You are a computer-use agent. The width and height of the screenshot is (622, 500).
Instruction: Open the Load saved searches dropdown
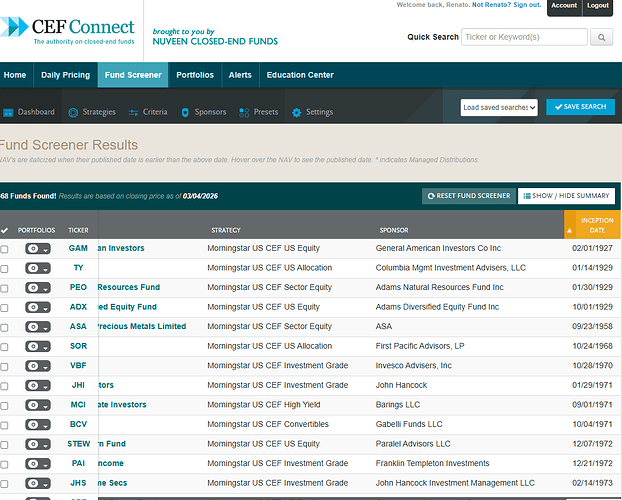(x=499, y=107)
